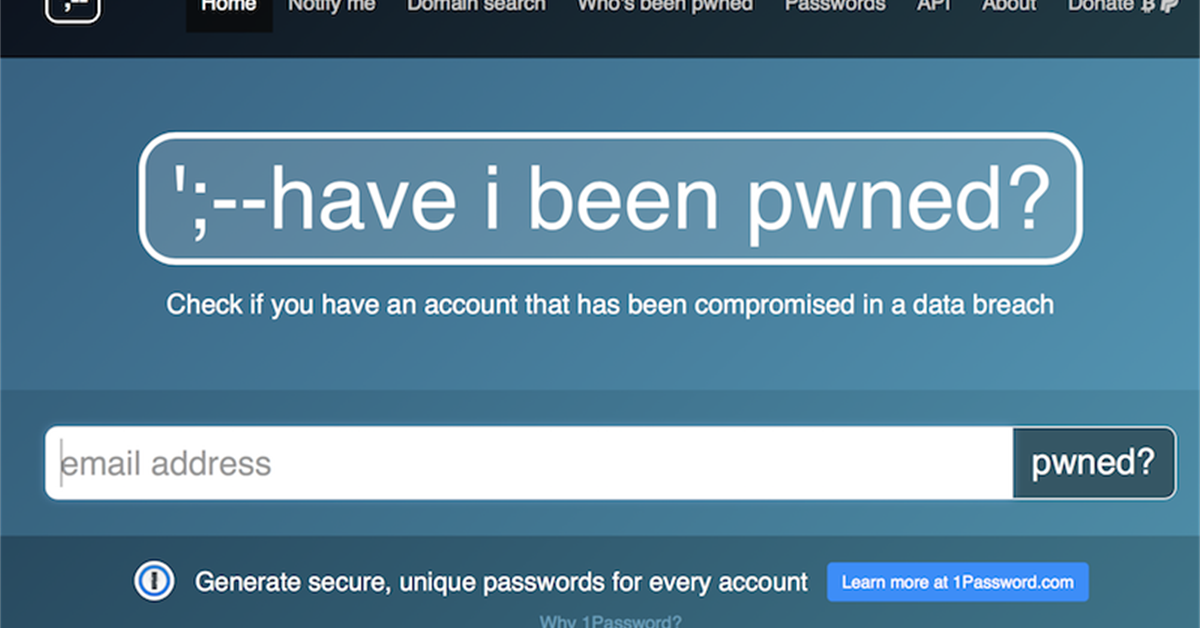The width and height of the screenshot is (1200, 628).
Task: Go to Domain search
Action: coord(477,6)
